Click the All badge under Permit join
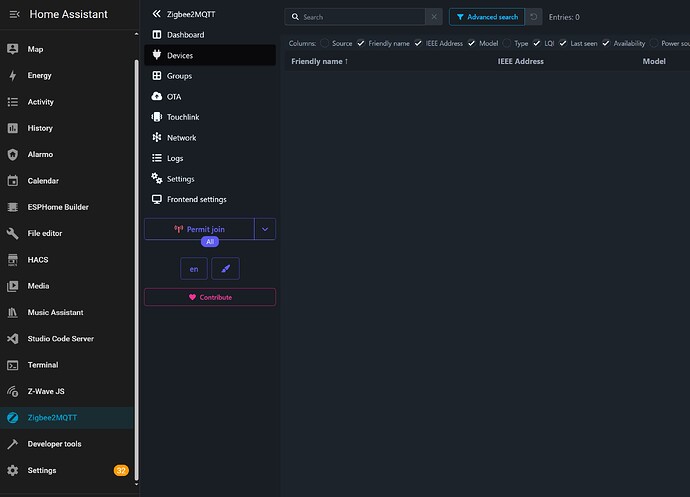Screen dimensions: 690x497 (210, 242)
